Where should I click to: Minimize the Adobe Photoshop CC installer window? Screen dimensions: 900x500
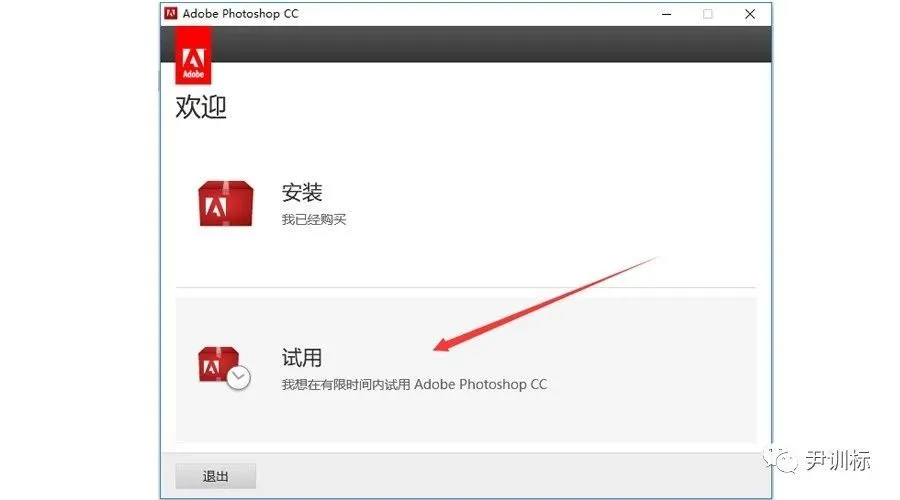[x=666, y=14]
